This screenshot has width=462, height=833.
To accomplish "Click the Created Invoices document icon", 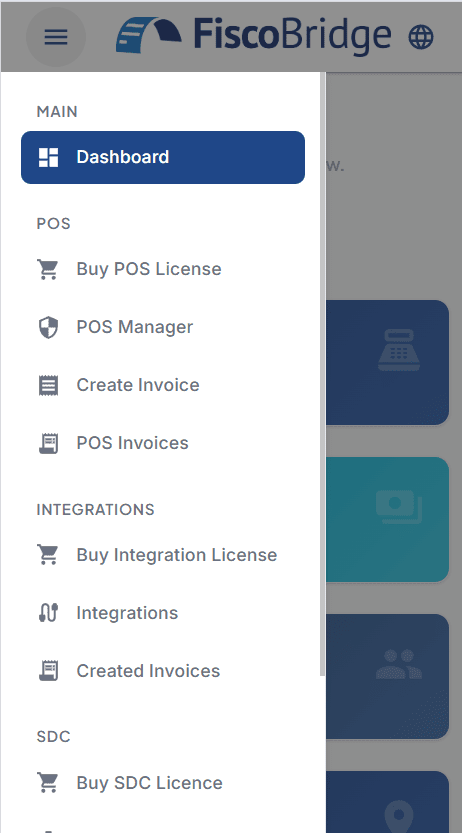I will [x=48, y=670].
